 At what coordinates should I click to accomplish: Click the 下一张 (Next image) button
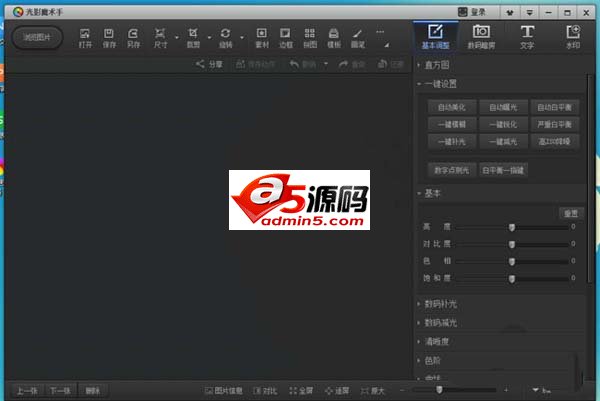[x=61, y=390]
